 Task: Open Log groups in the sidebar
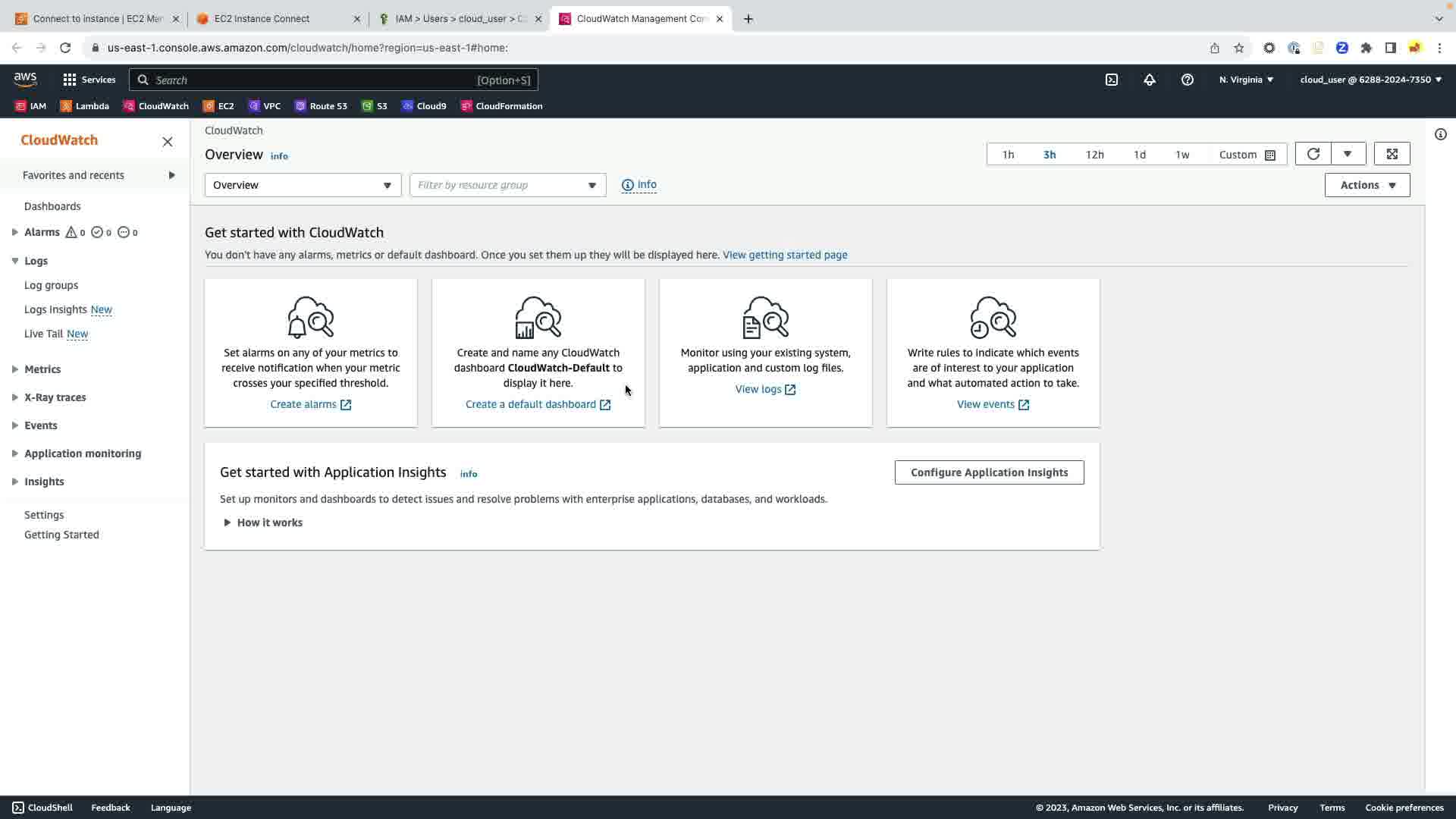coord(51,285)
